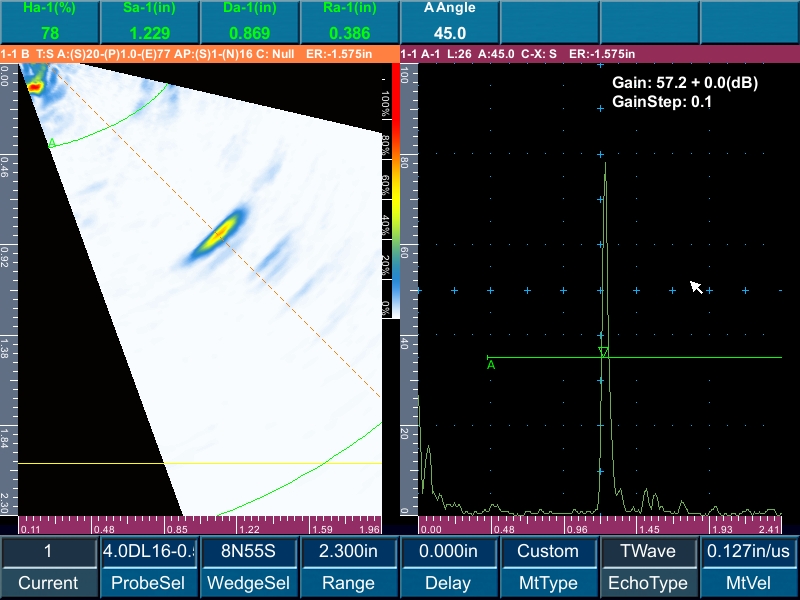Select the EchoType TWave setting
800x600 pixels.
(648, 551)
